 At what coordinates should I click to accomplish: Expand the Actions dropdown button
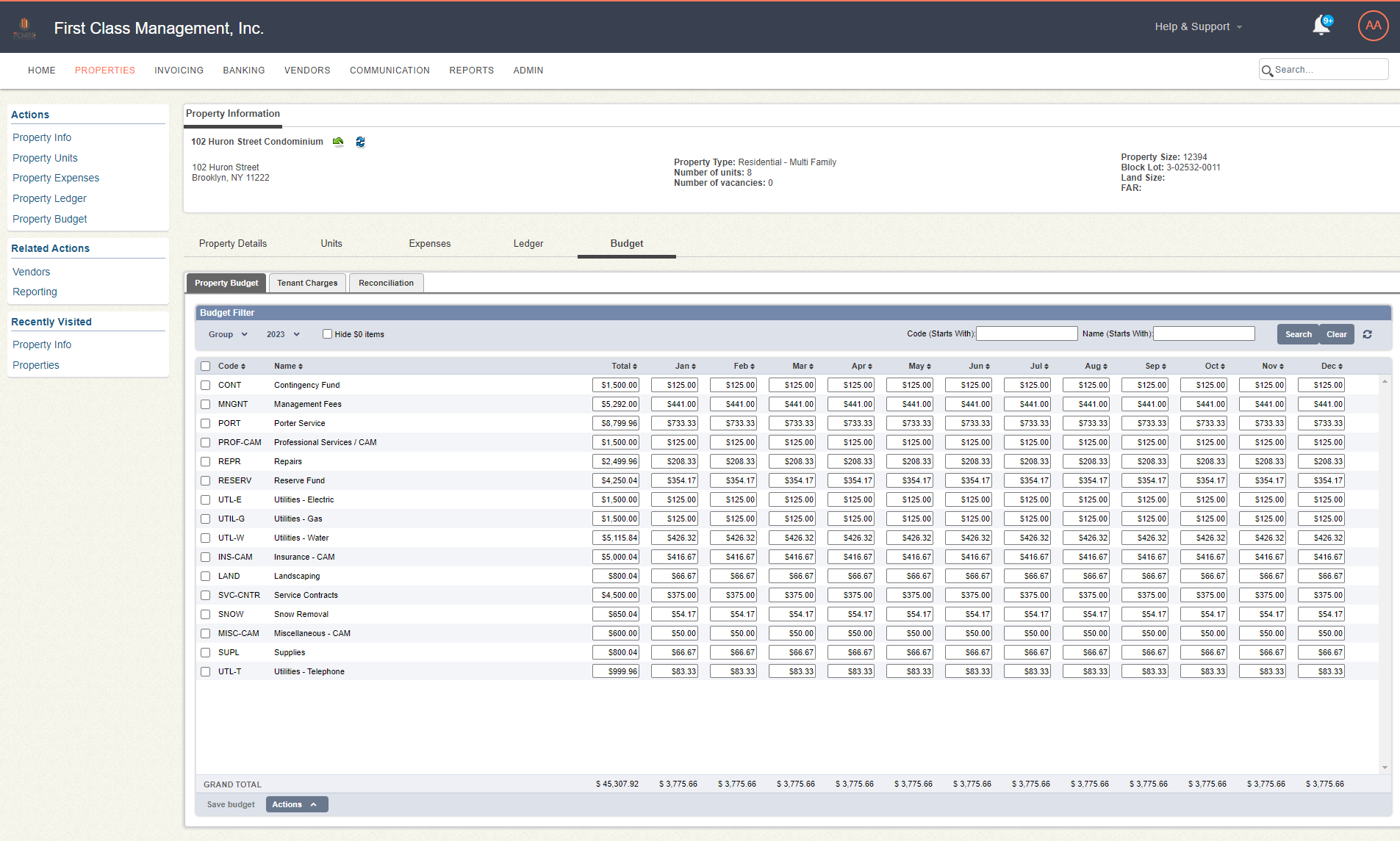296,804
